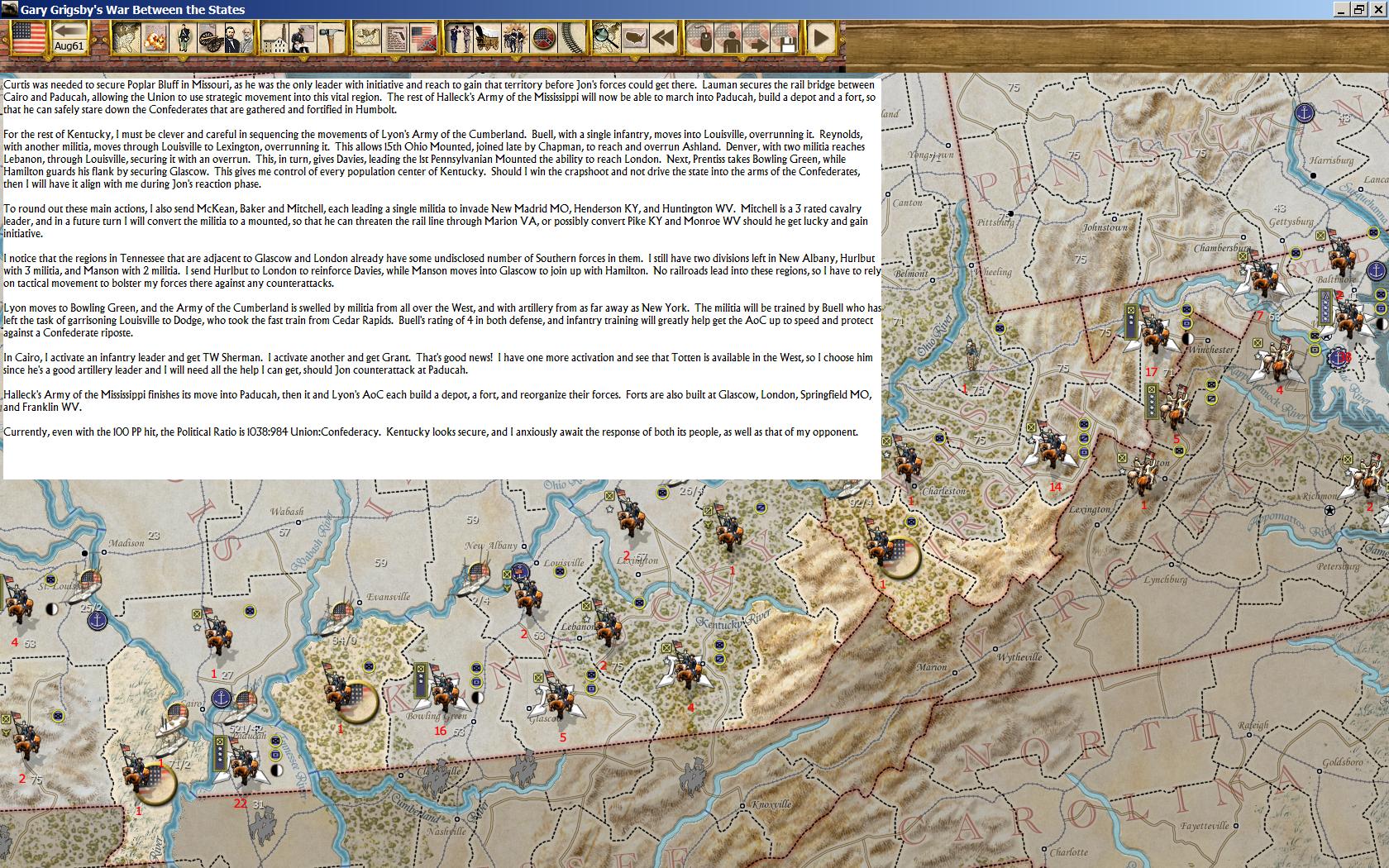Click the Madison city label
The image size is (1389, 868).
tap(126, 543)
